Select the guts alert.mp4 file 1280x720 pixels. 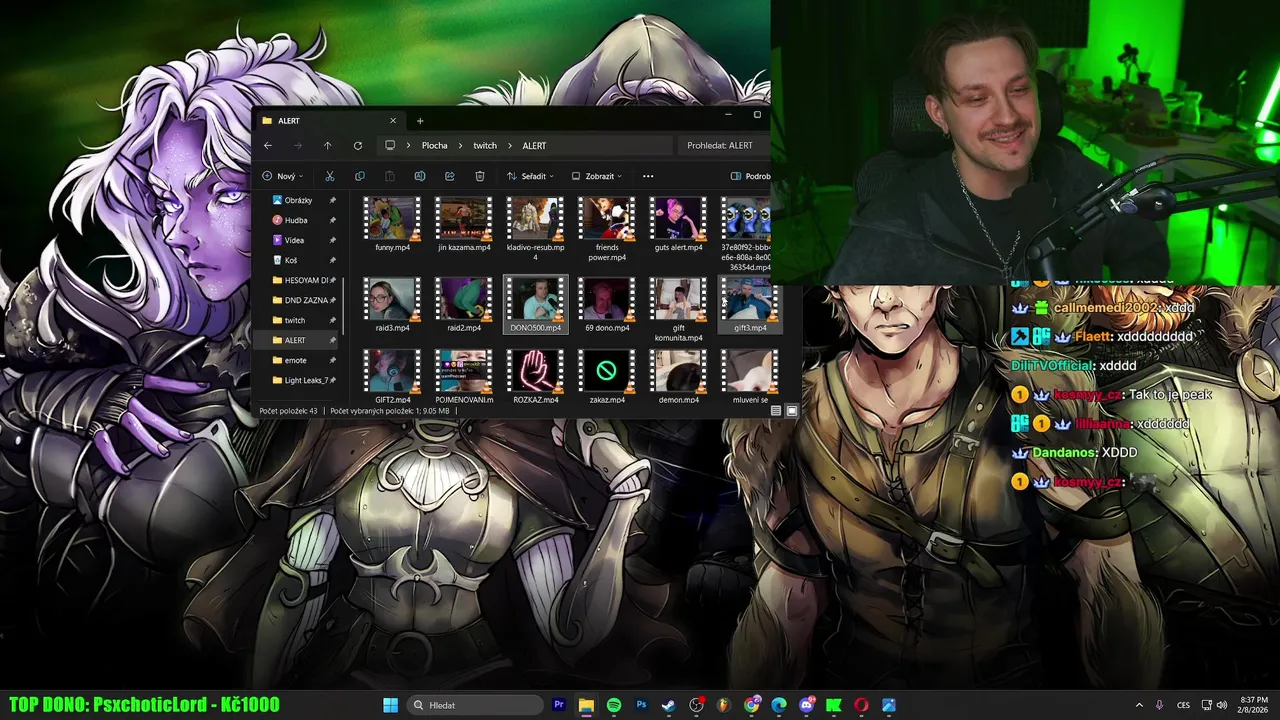(x=678, y=225)
